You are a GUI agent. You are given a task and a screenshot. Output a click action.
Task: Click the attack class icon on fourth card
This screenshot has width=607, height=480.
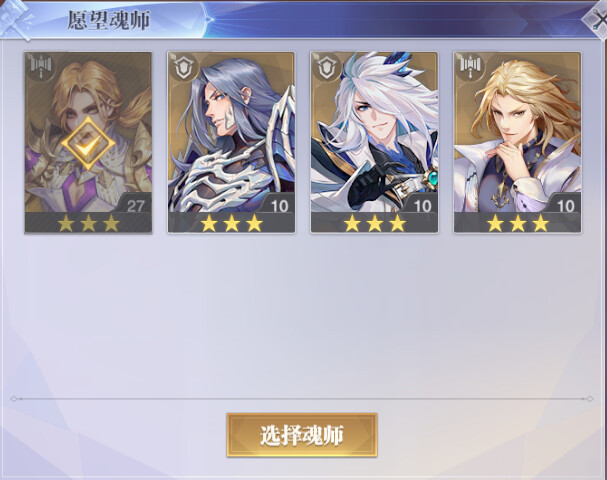(471, 67)
